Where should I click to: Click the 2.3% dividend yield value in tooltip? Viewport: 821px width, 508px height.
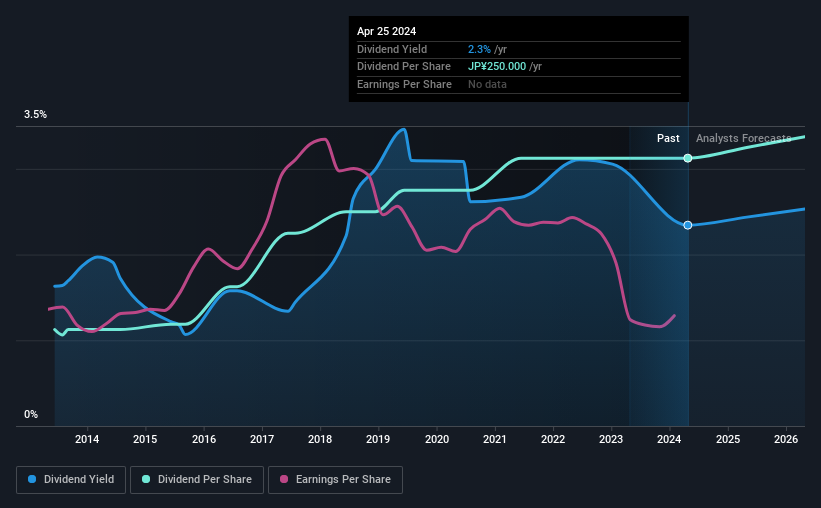click(x=479, y=49)
